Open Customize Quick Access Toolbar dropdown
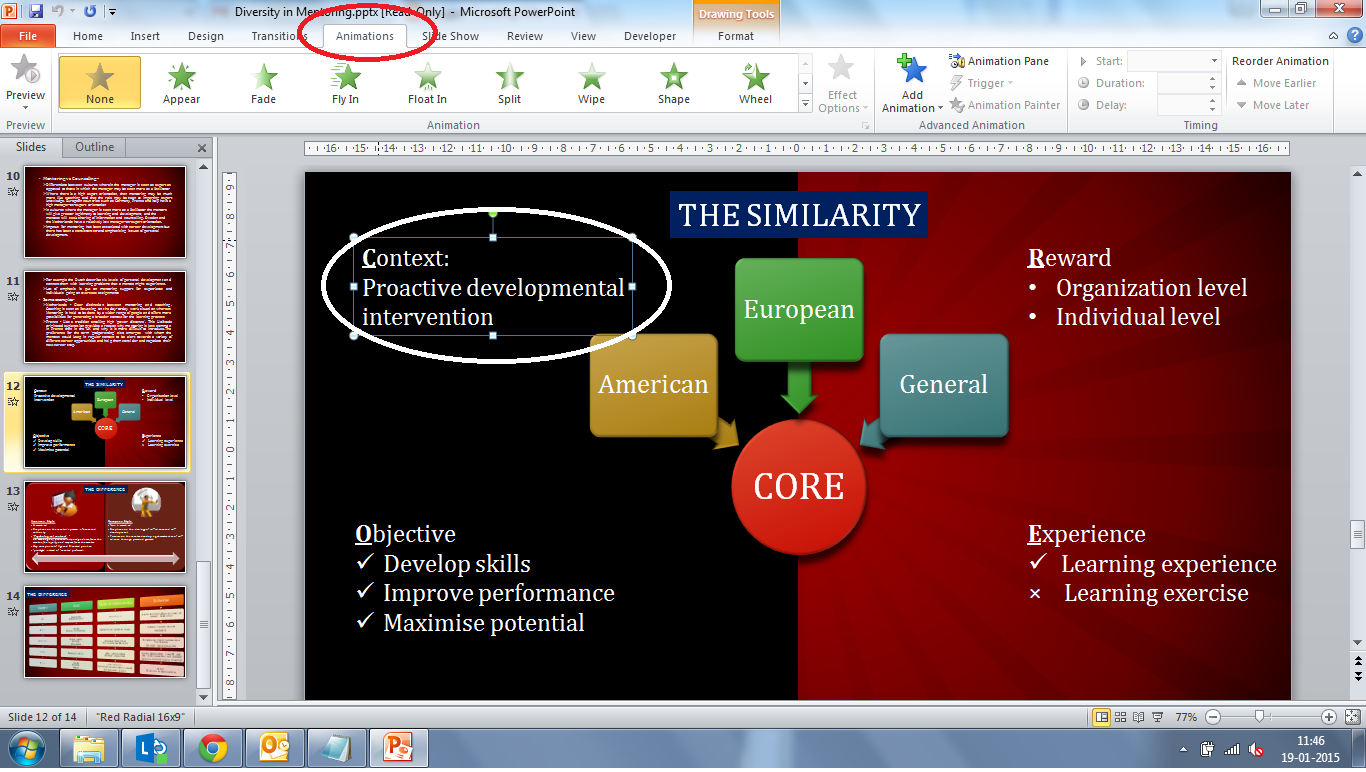 pyautogui.click(x=112, y=12)
